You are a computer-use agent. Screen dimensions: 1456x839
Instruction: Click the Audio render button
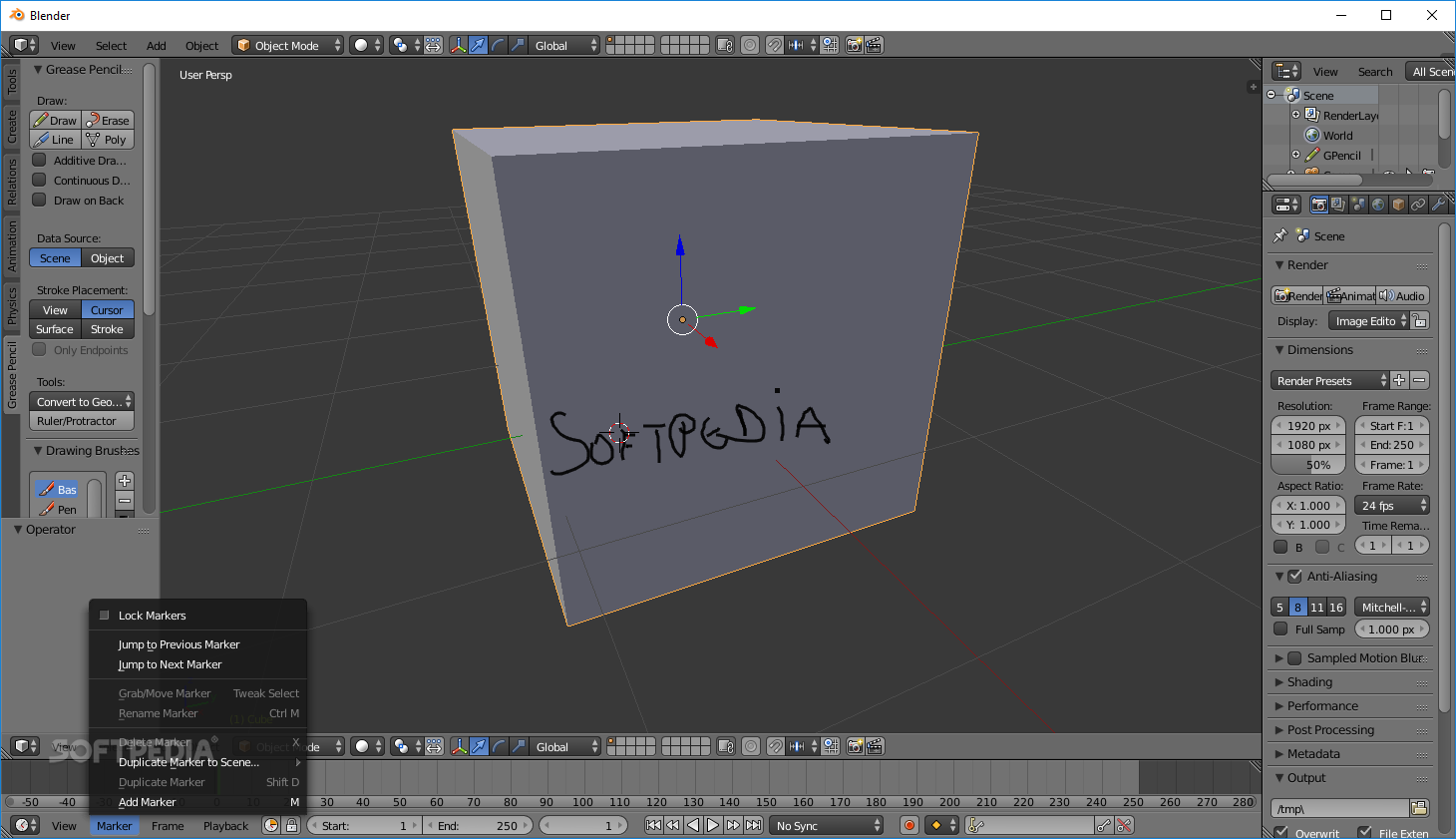pos(1403,295)
